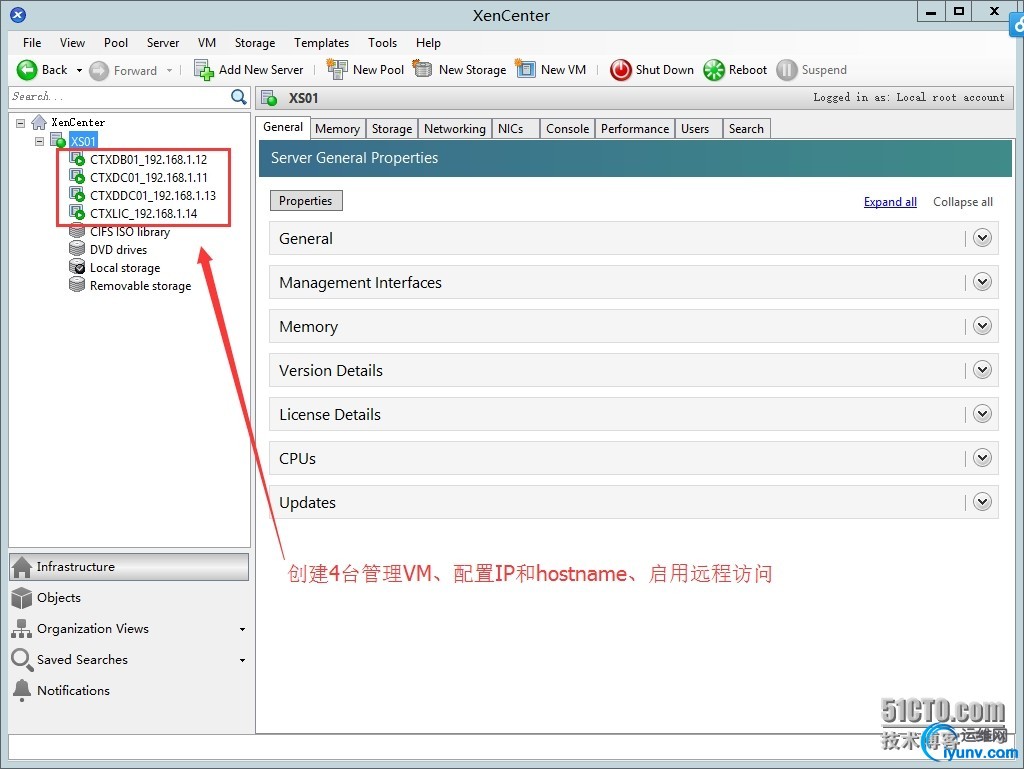Click the Collapse all link
This screenshot has width=1024, height=769.
coord(963,202)
